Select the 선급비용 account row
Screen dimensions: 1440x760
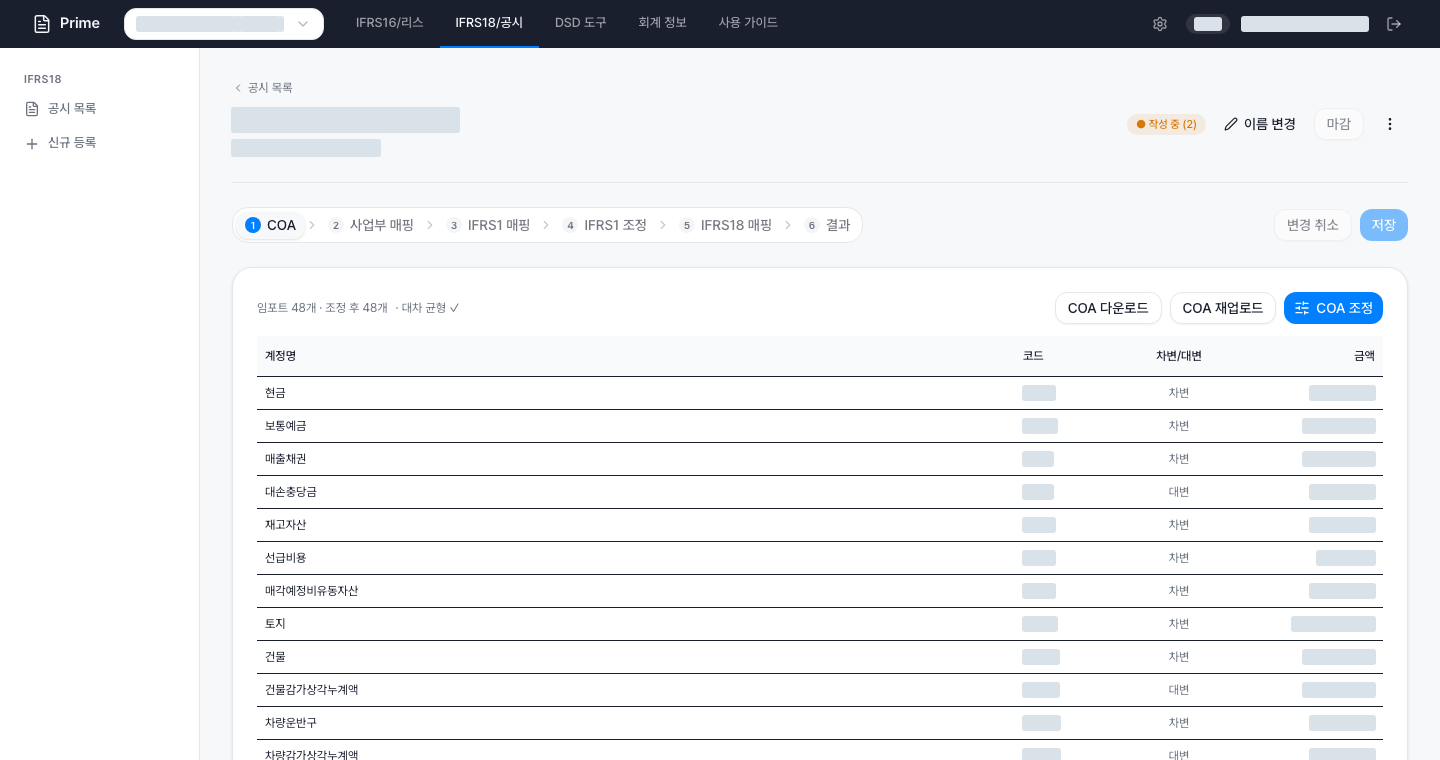click(820, 558)
